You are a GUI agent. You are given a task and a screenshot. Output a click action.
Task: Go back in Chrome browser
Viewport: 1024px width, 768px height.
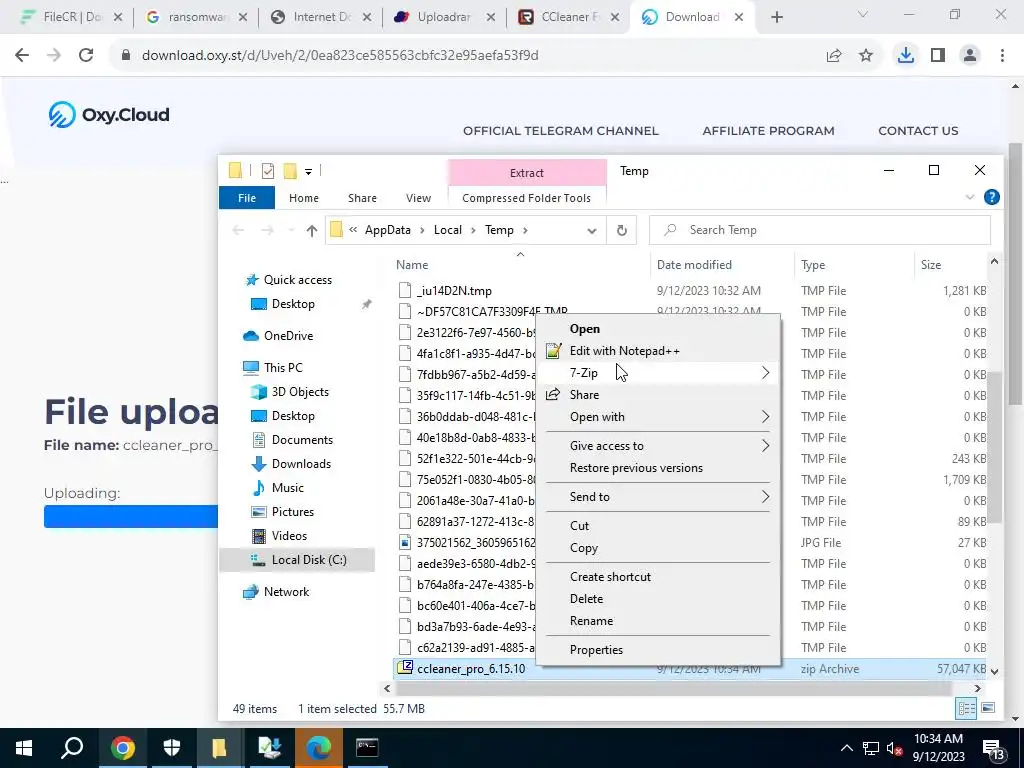click(x=22, y=56)
